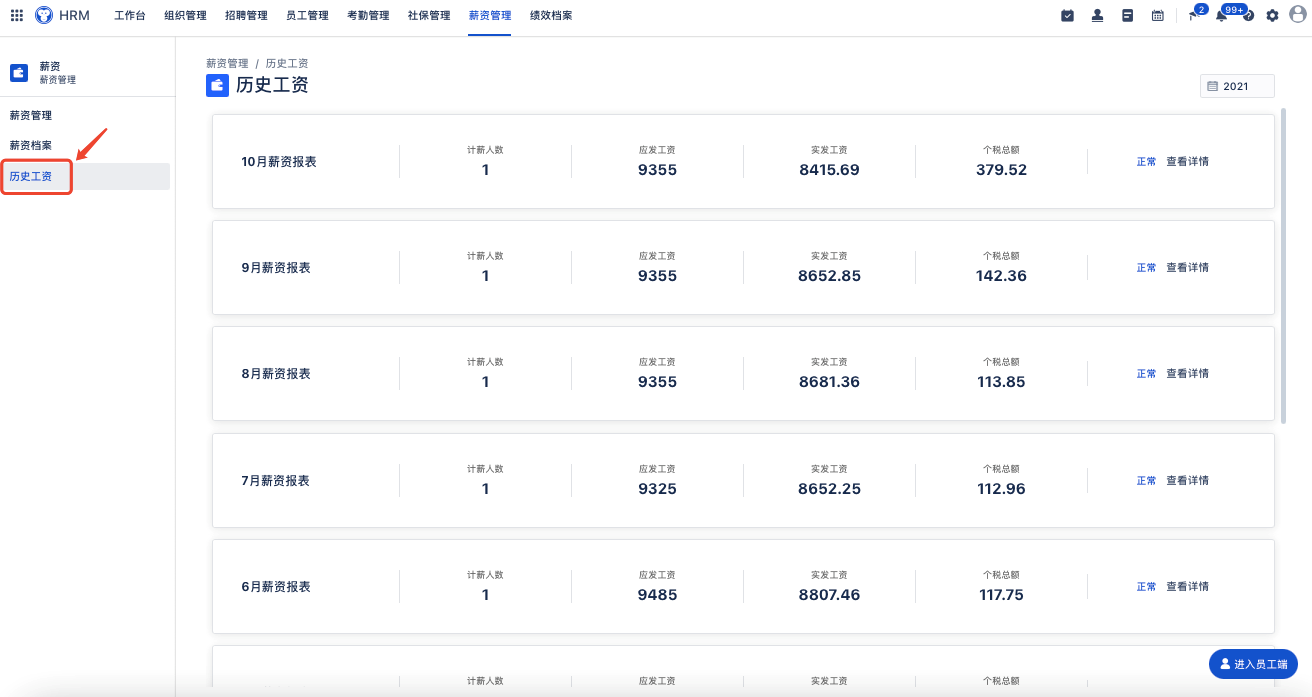View details of 8月薪资报表

tap(1187, 373)
